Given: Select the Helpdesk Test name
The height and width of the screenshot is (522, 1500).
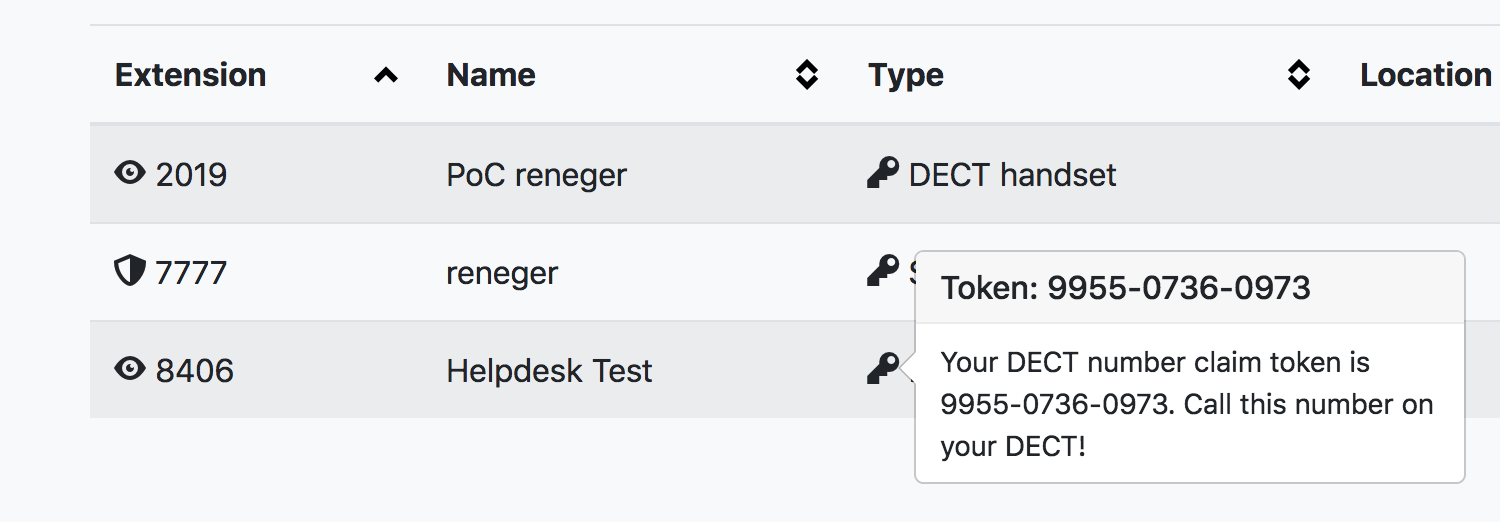Looking at the screenshot, I should tap(549, 371).
